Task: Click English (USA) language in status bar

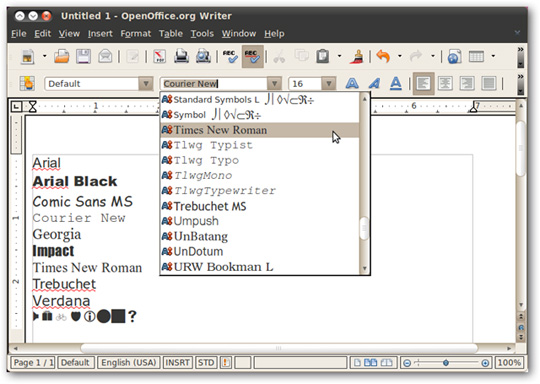Action: click(128, 363)
